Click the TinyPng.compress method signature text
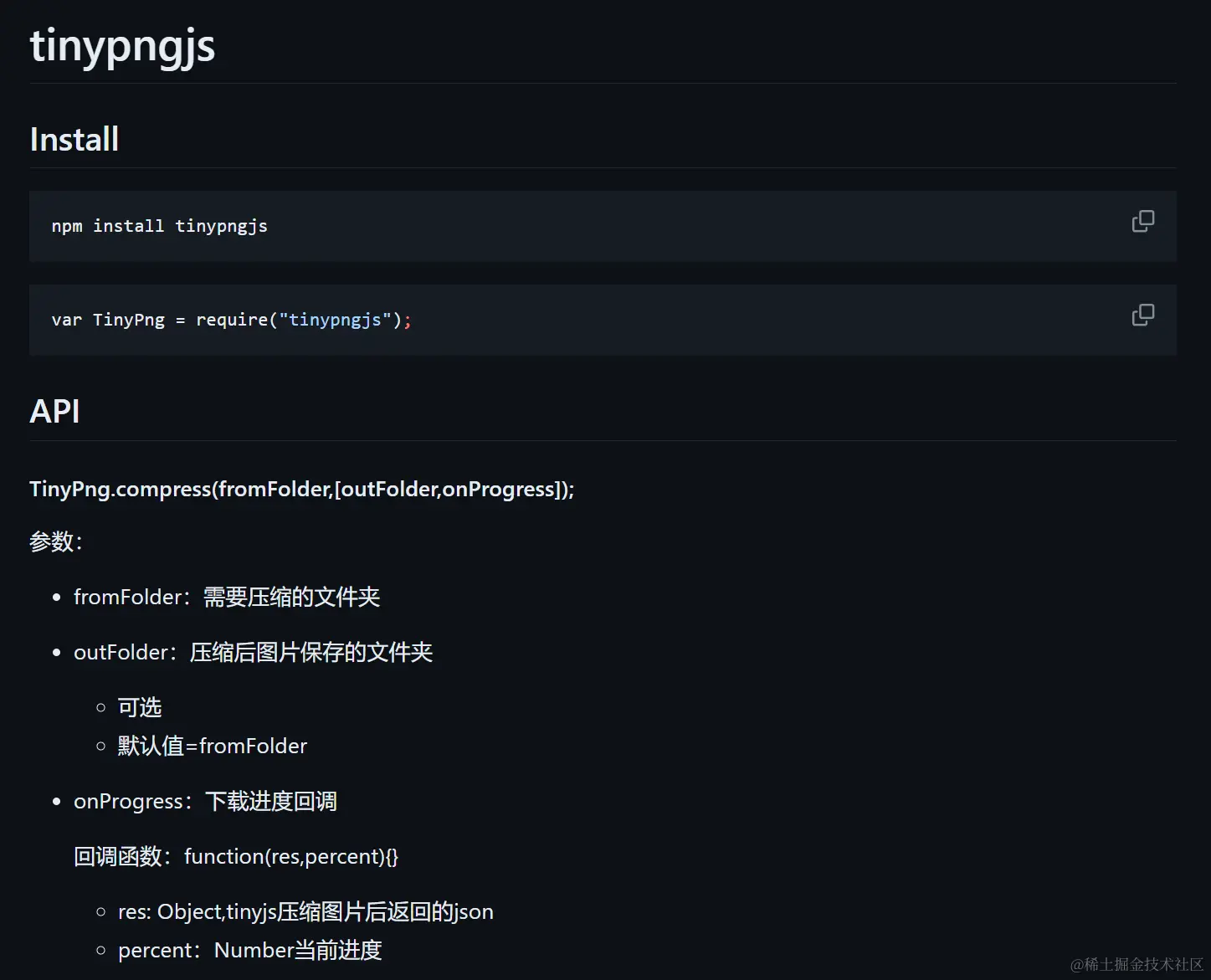 click(302, 489)
